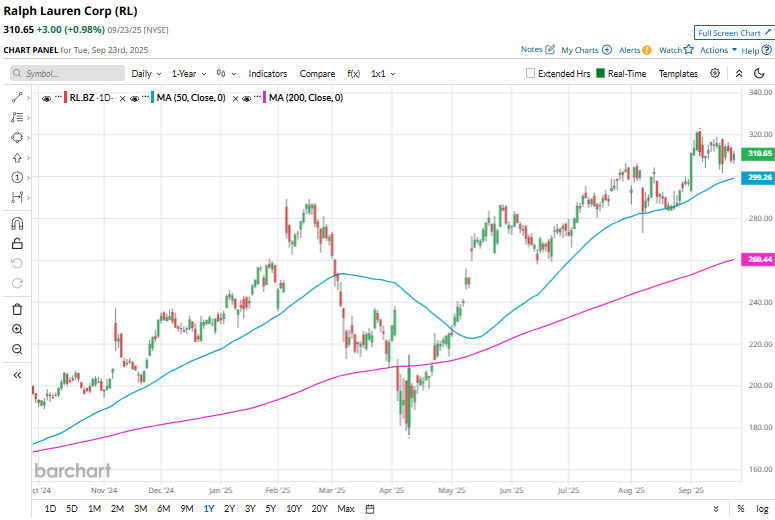The width and height of the screenshot is (775, 520).
Task: Open the Templates menu
Action: [x=678, y=74]
